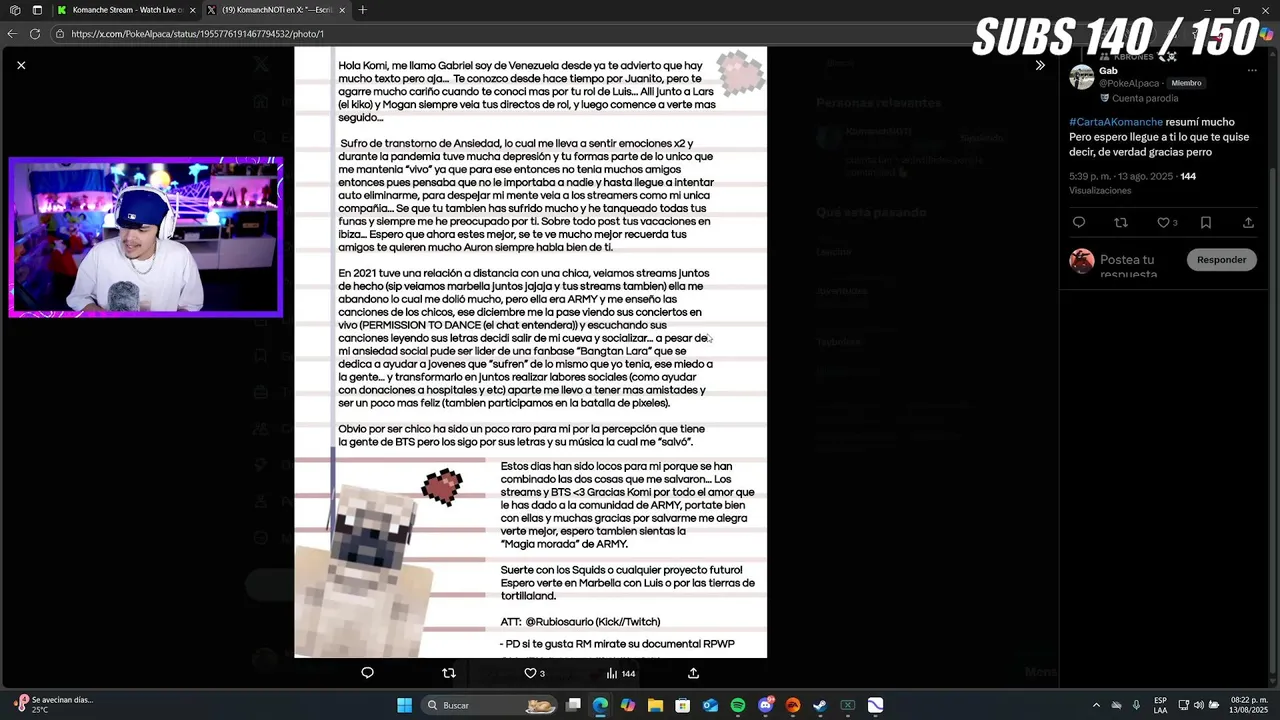Open Copilot icon on taskbar
Image resolution: width=1280 pixels, height=720 pixels.
coord(628,705)
